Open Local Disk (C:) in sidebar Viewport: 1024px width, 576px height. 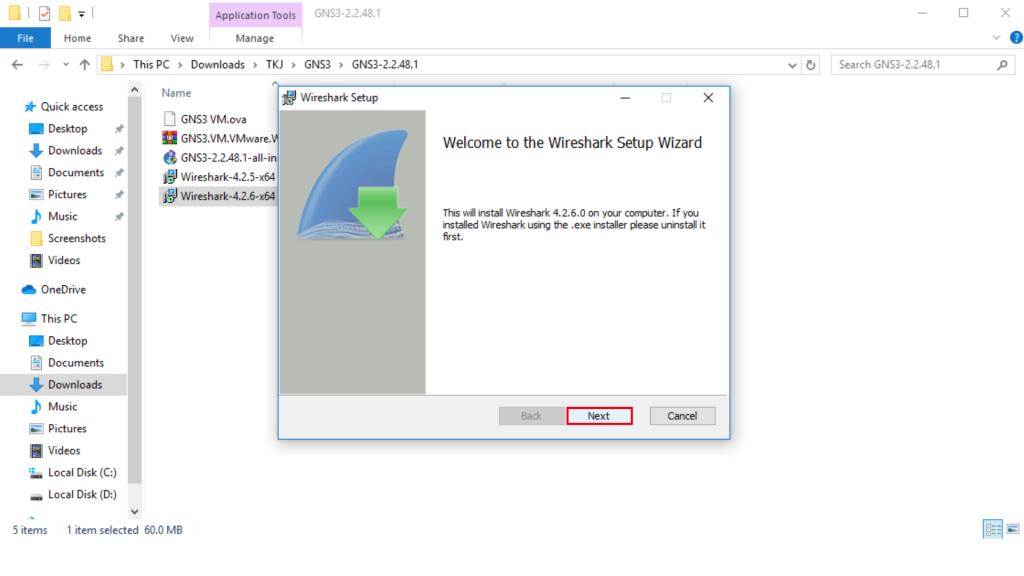(x=81, y=473)
